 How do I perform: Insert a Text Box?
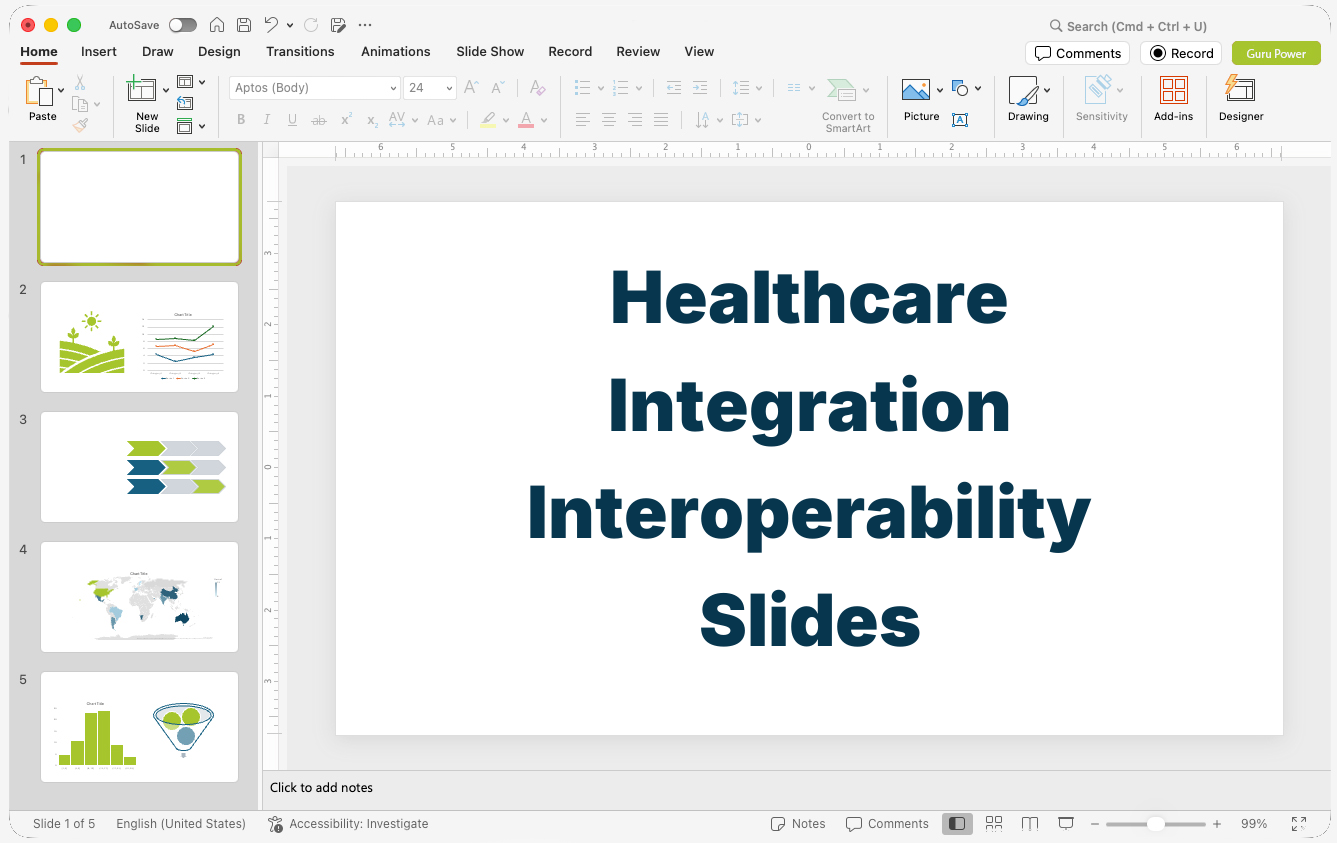tap(960, 120)
